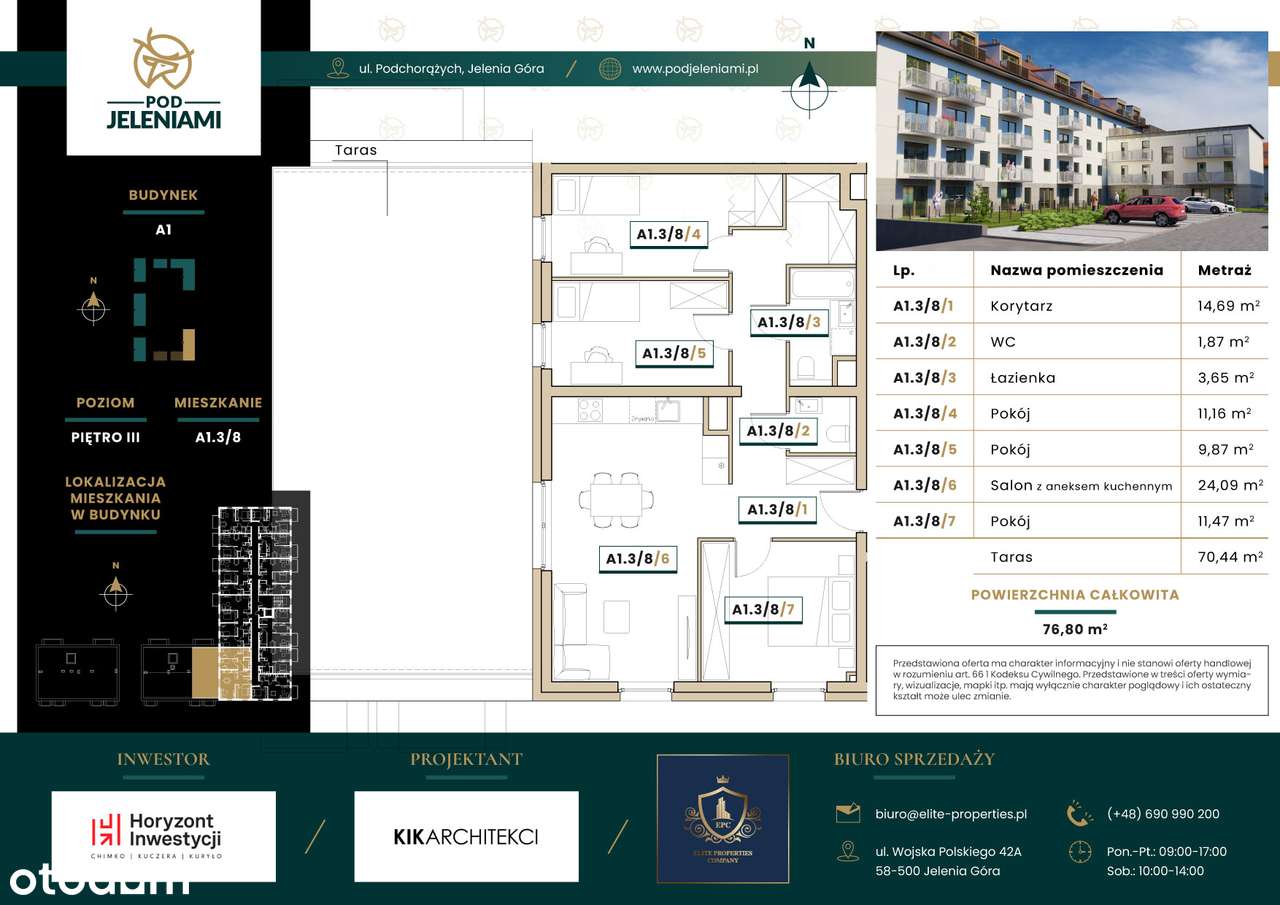Click the building A1 layout diagram
Viewport: 1280px width, 905px height.
point(165,309)
